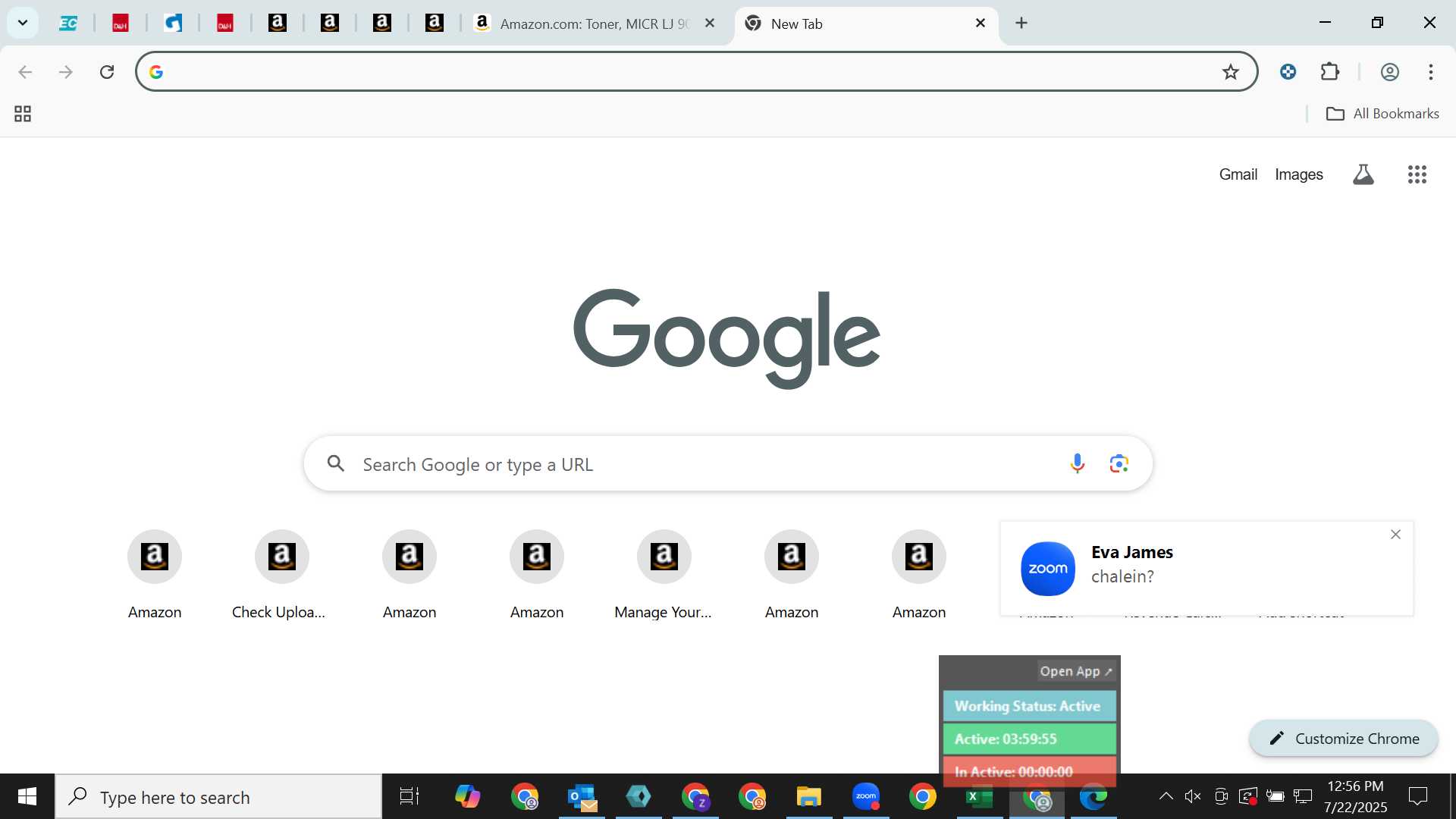Switch to the blue G-logo tab

point(173,24)
